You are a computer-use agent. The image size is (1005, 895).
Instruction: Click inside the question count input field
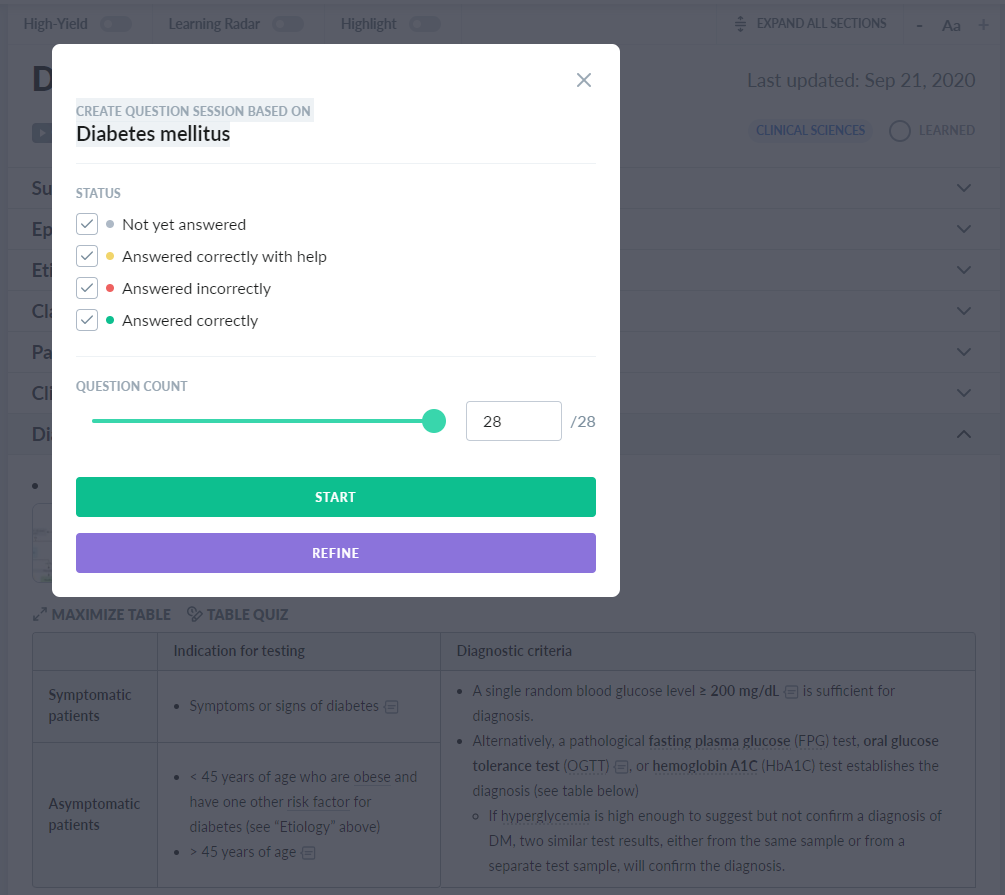513,421
